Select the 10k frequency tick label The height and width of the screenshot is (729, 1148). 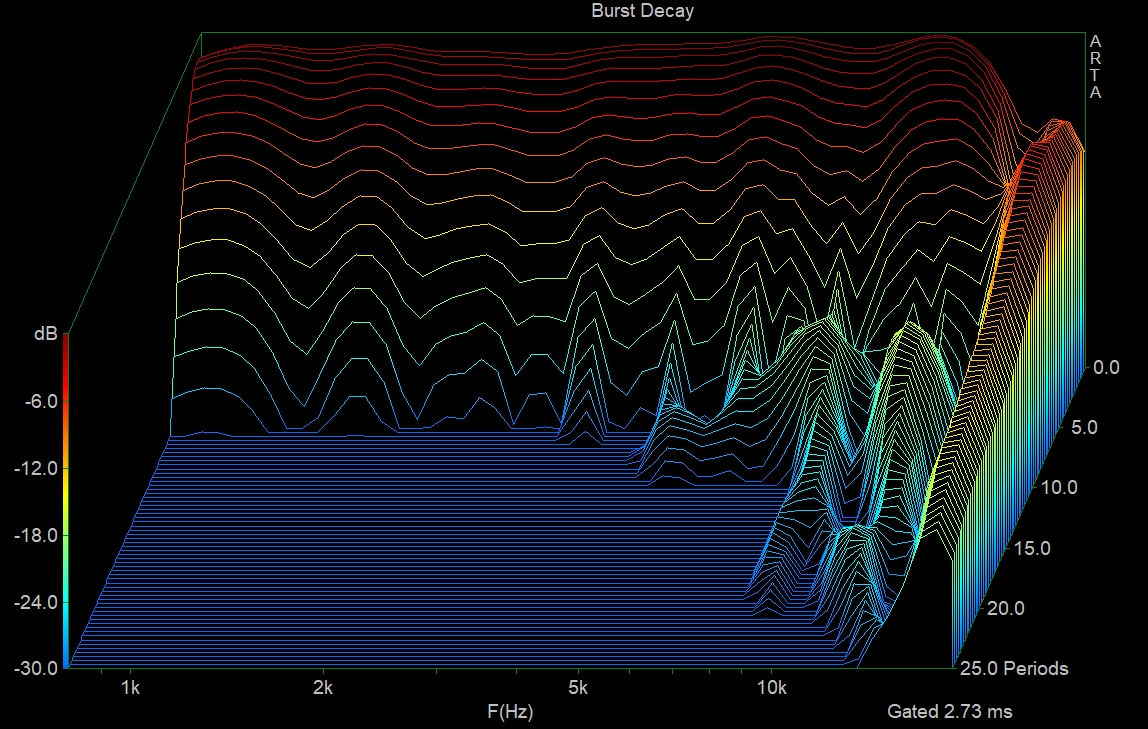(x=770, y=688)
